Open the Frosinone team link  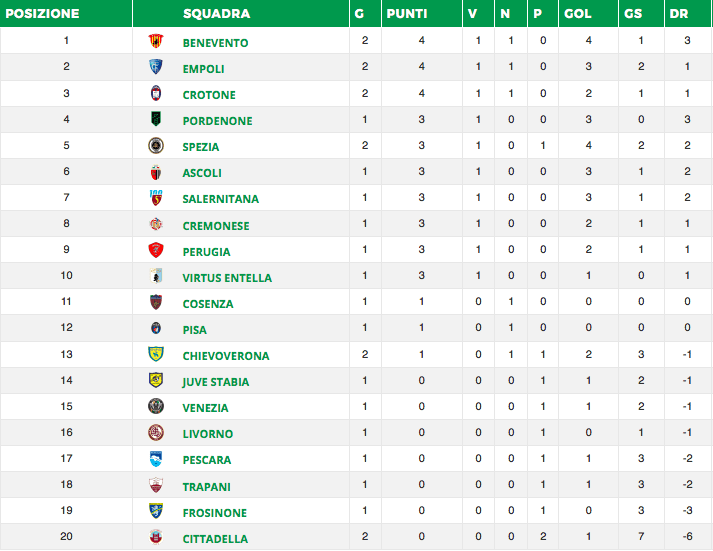click(214, 513)
